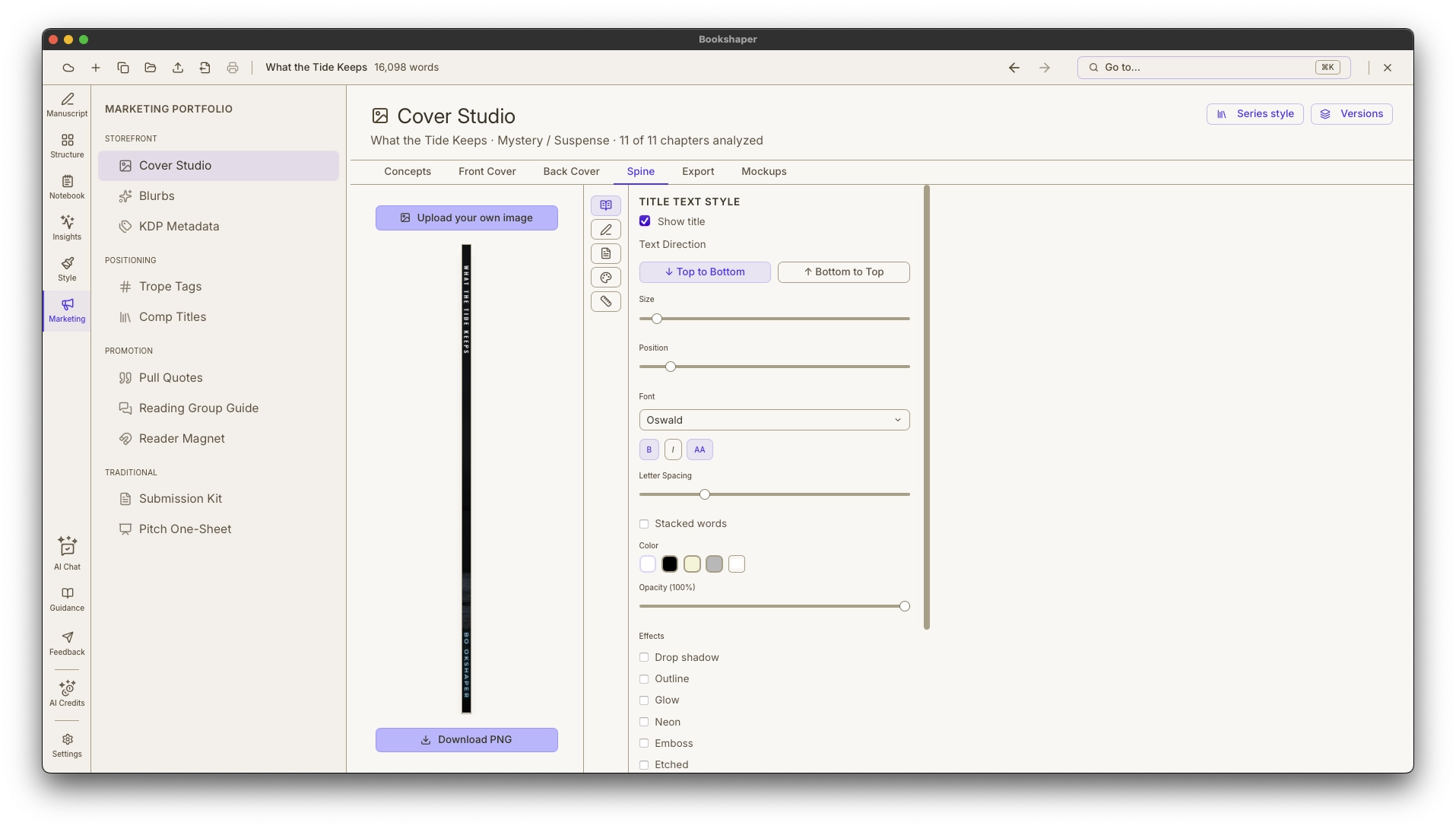Viewport: 1456px width, 829px height.
Task: Enable the Stacked words checkbox
Action: point(644,524)
